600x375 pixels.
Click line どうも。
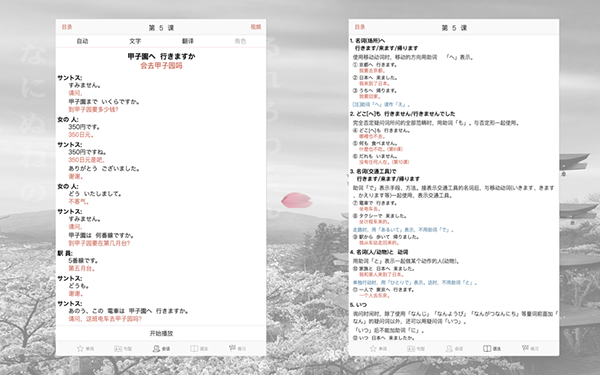pos(79,286)
